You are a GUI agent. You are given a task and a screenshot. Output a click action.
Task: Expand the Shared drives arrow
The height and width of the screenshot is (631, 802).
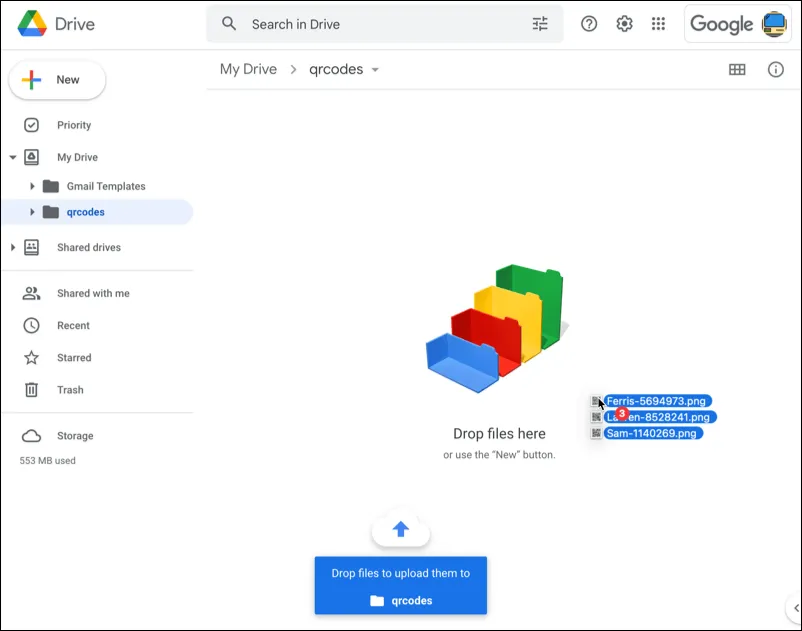coord(13,247)
